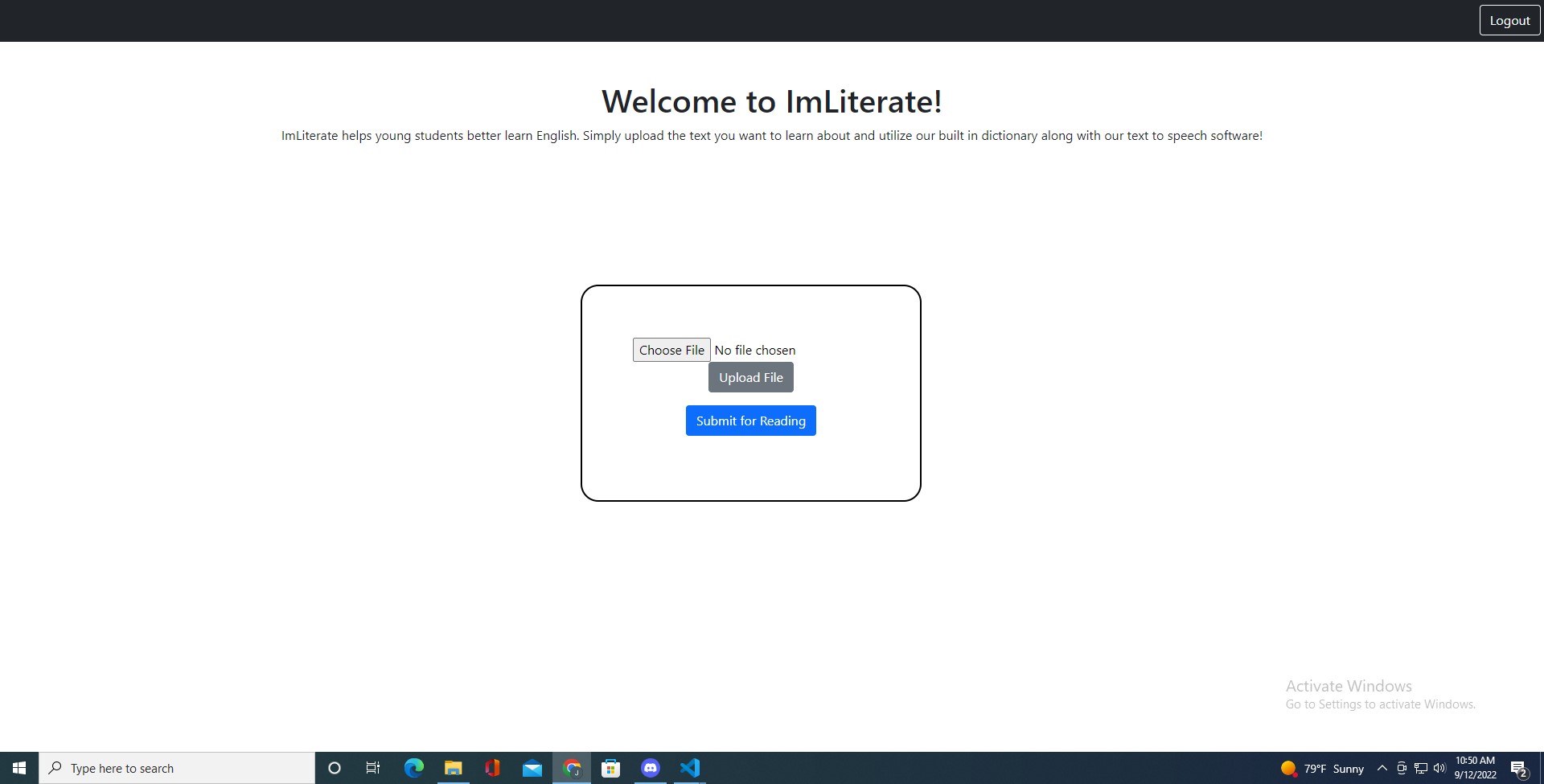Open Task View from the taskbar

coord(373,768)
